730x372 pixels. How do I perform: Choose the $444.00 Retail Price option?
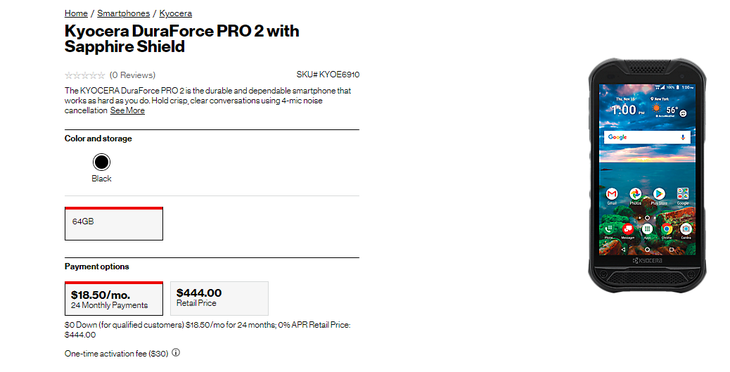(219, 298)
